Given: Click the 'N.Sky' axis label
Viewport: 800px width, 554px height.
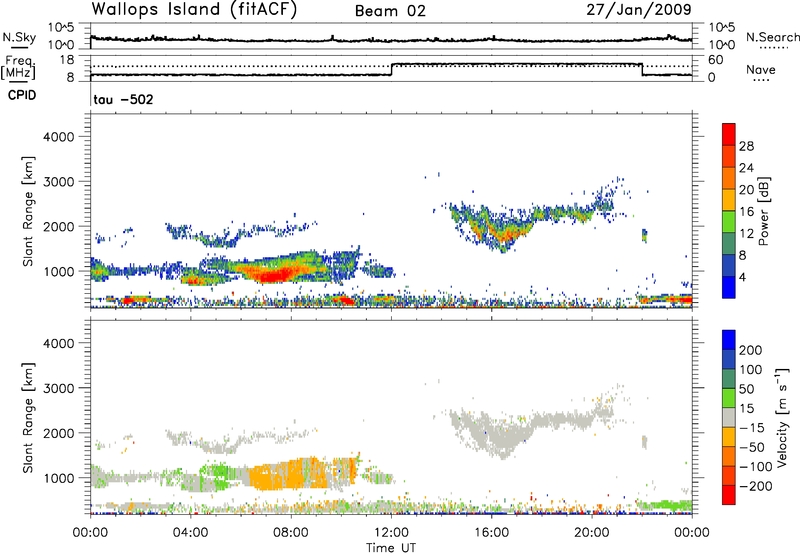Looking at the screenshot, I should [x=19, y=37].
